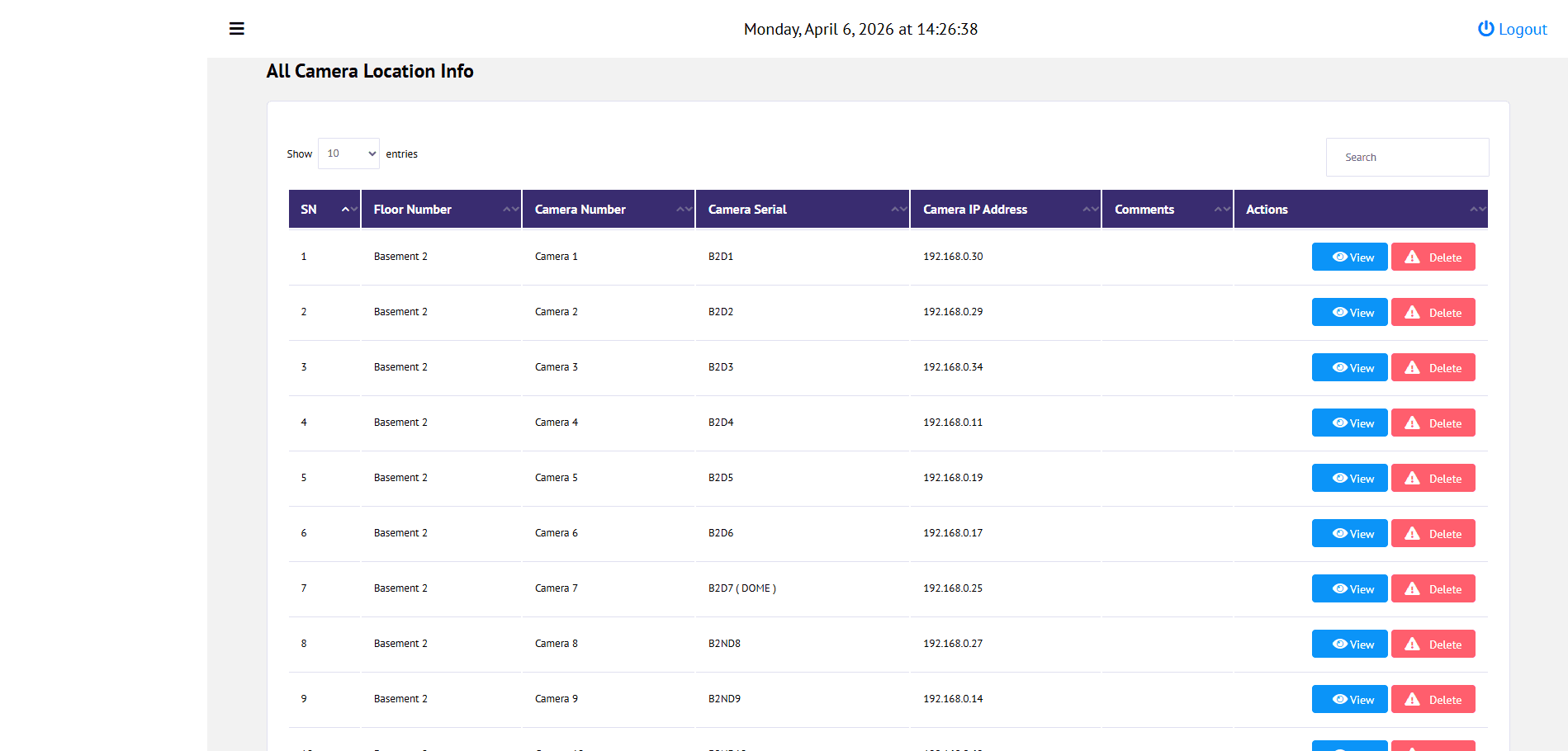Sort by Comments column header
This screenshot has height=751, width=1568.
point(1166,210)
